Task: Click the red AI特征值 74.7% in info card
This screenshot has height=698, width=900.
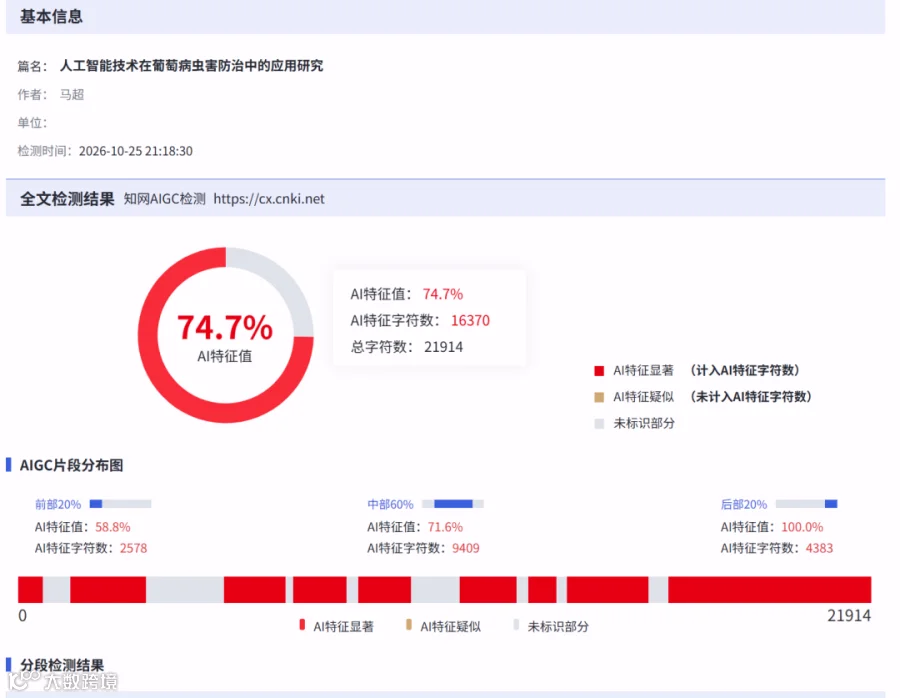Action: (x=443, y=294)
